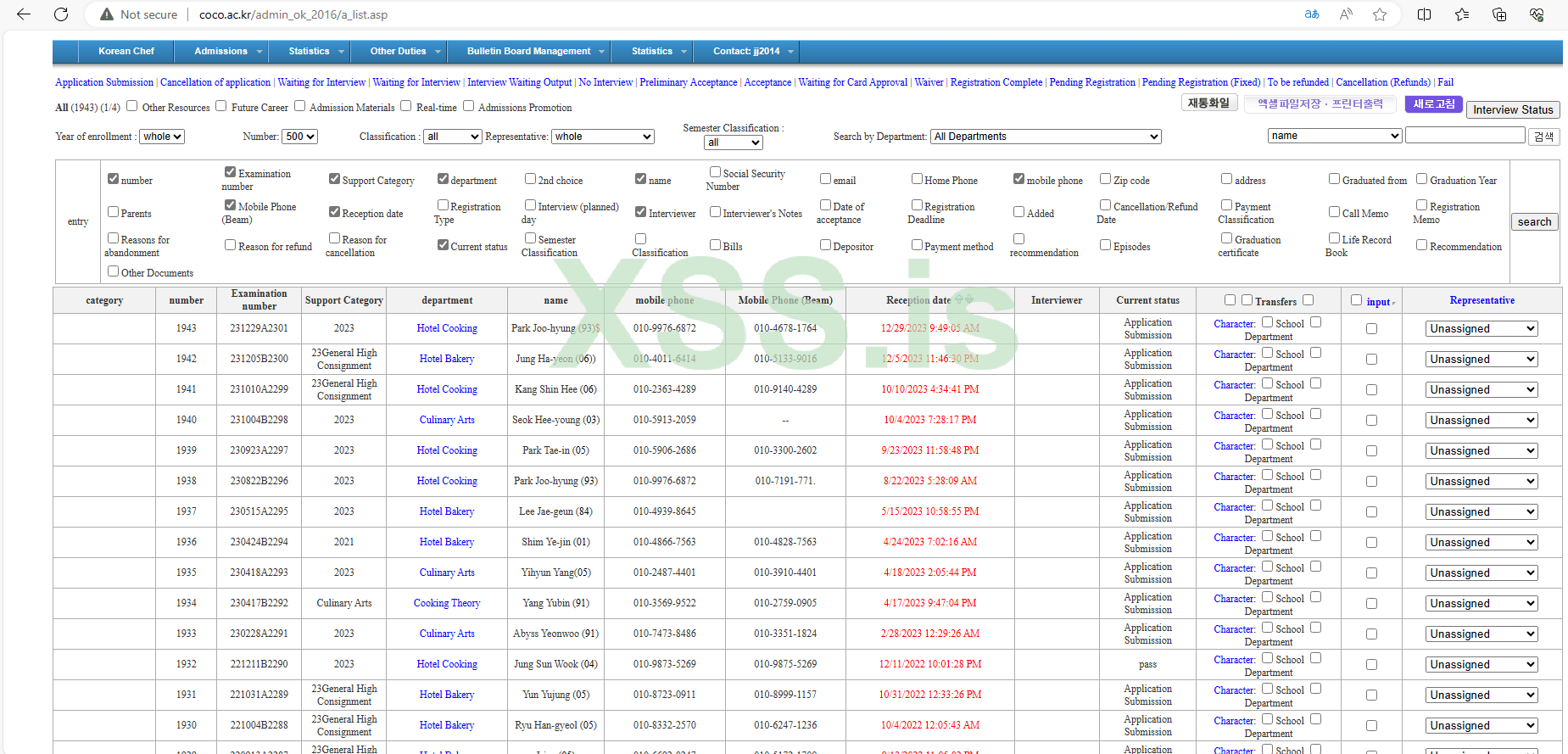The width and height of the screenshot is (1568, 754).
Task: Open Representative dropdown for applicant number 1943
Action: pyautogui.click(x=1481, y=329)
